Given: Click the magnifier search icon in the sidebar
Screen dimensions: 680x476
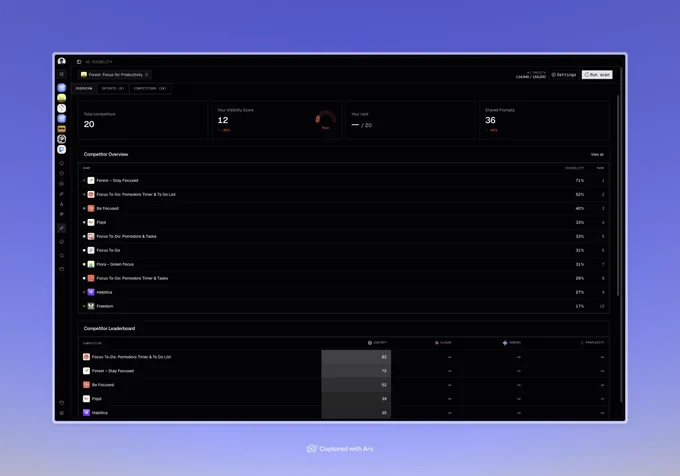Looking at the screenshot, I should point(62,255).
